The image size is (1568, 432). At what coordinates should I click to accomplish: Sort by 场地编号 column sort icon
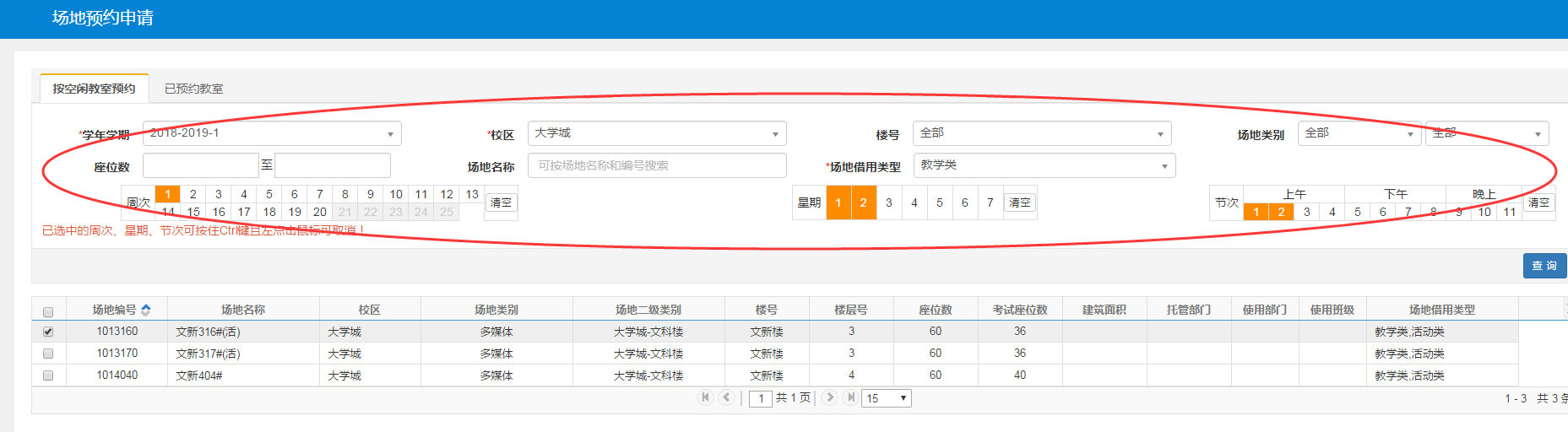click(x=146, y=310)
